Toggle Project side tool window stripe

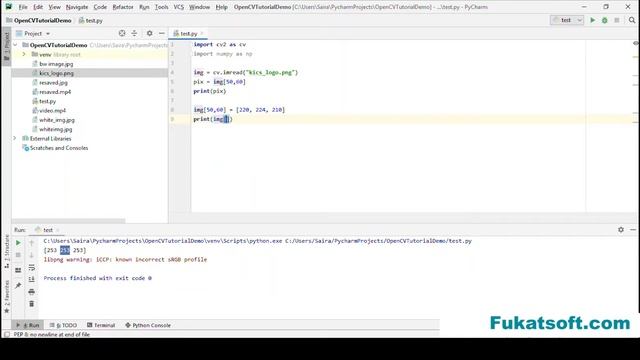[x=6, y=47]
